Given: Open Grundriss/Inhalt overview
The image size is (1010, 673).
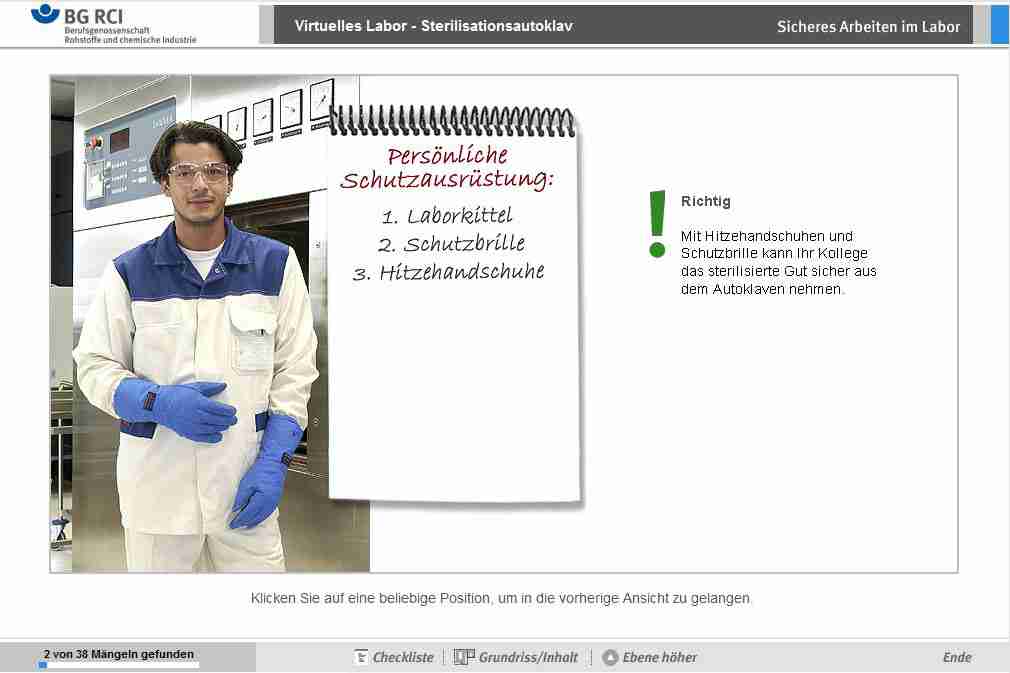Looking at the screenshot, I should coord(528,657).
